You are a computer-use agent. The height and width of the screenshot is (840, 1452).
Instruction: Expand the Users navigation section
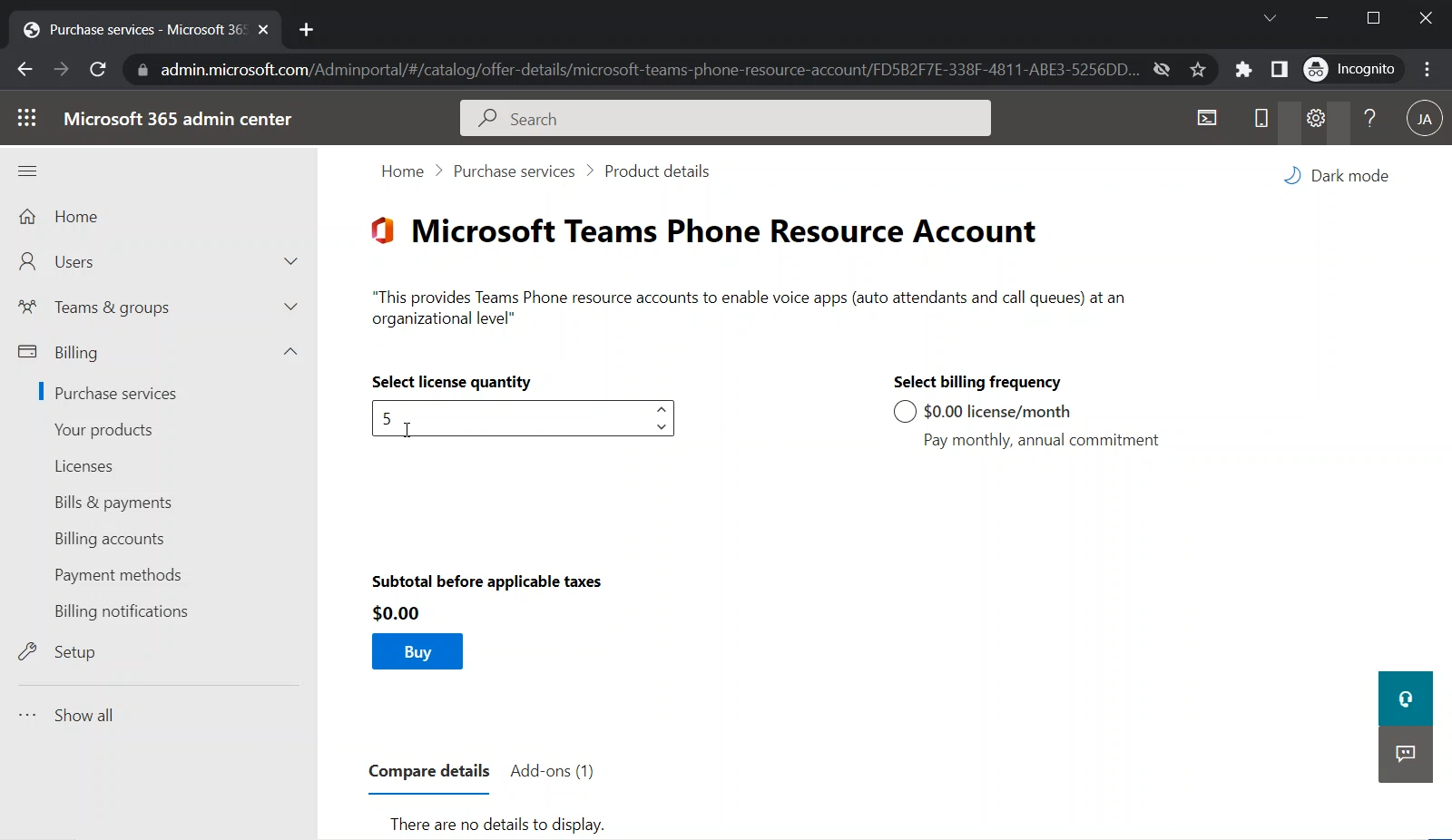[x=290, y=262]
